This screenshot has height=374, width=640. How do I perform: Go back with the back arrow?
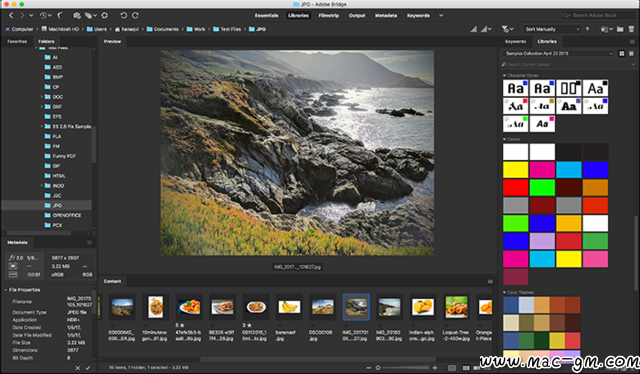11,16
